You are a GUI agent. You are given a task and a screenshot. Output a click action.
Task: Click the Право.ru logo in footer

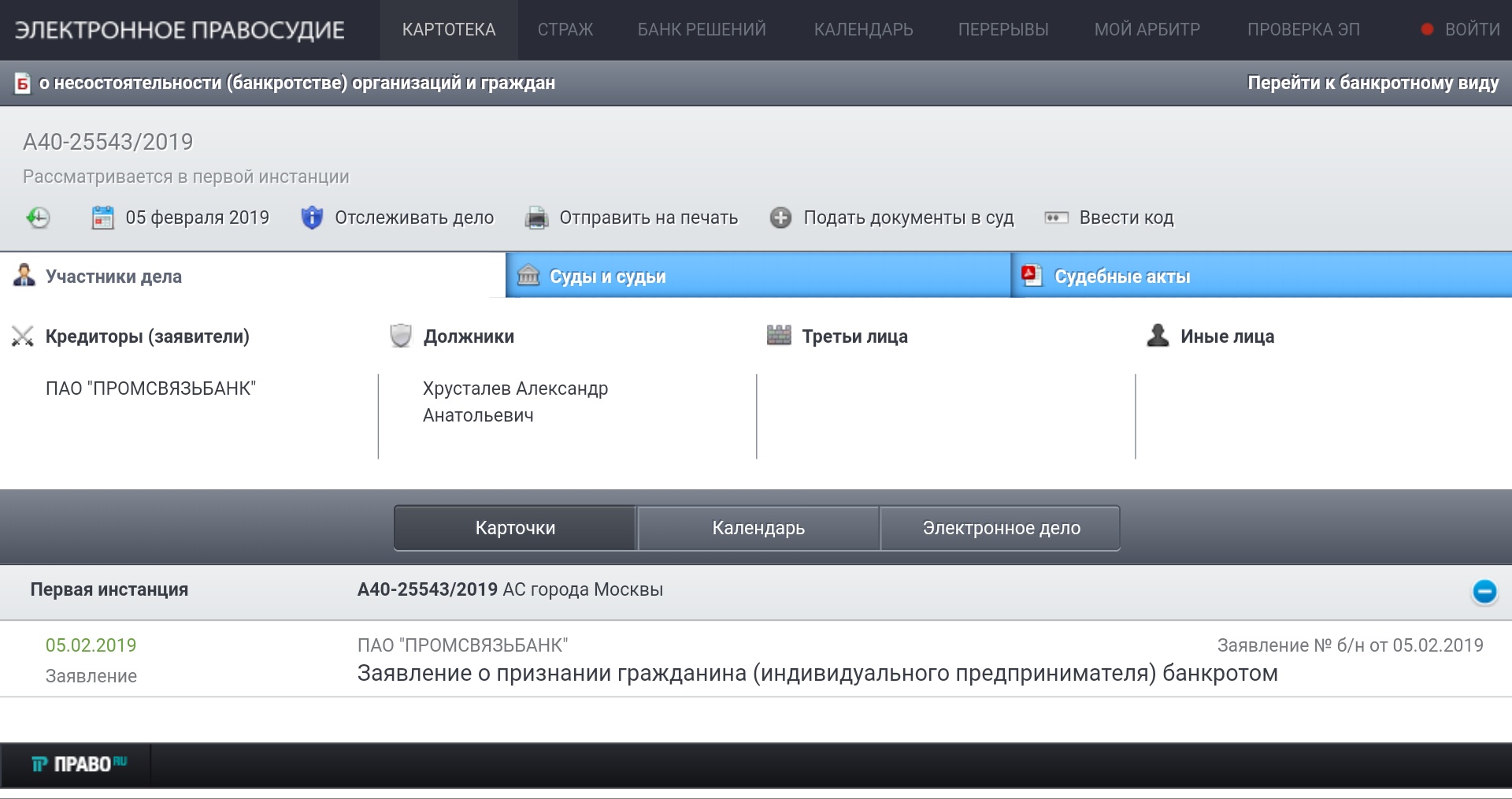pos(79,764)
